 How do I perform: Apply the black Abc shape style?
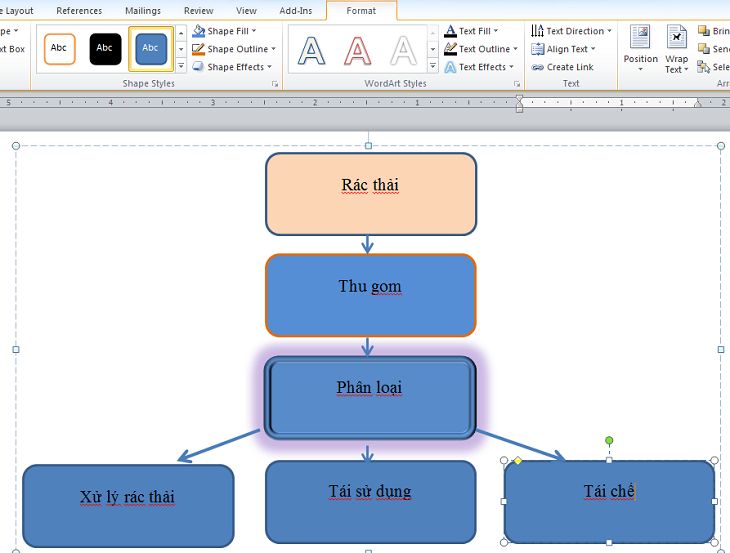click(105, 48)
